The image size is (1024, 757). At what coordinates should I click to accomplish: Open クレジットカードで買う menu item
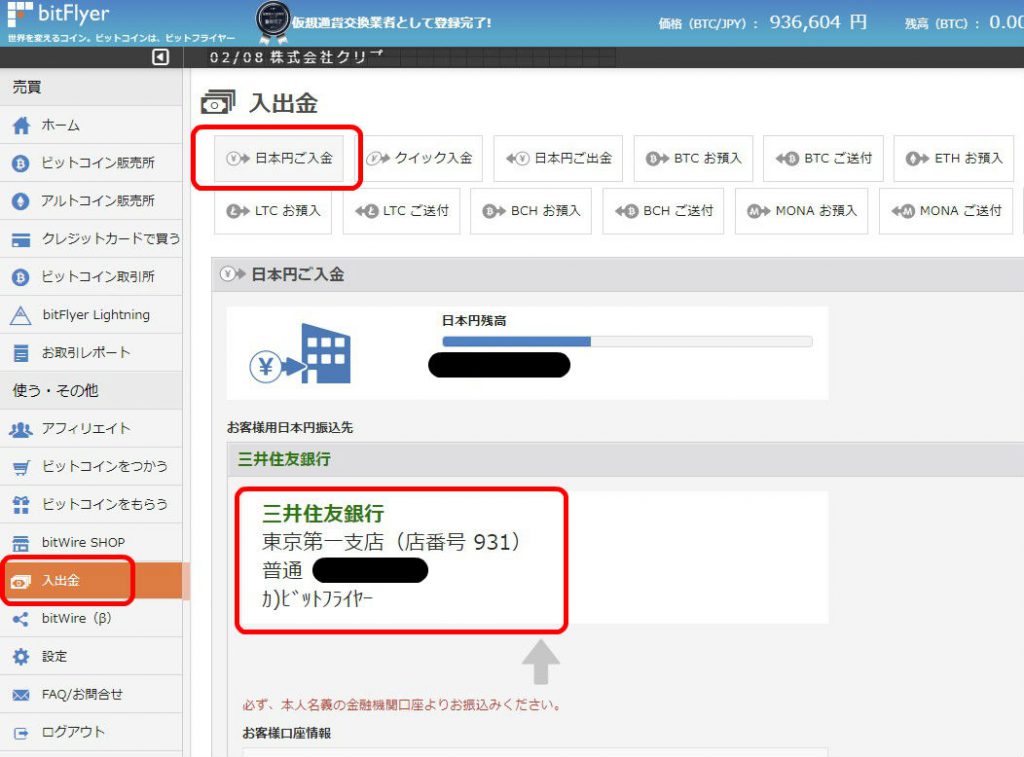coord(110,239)
